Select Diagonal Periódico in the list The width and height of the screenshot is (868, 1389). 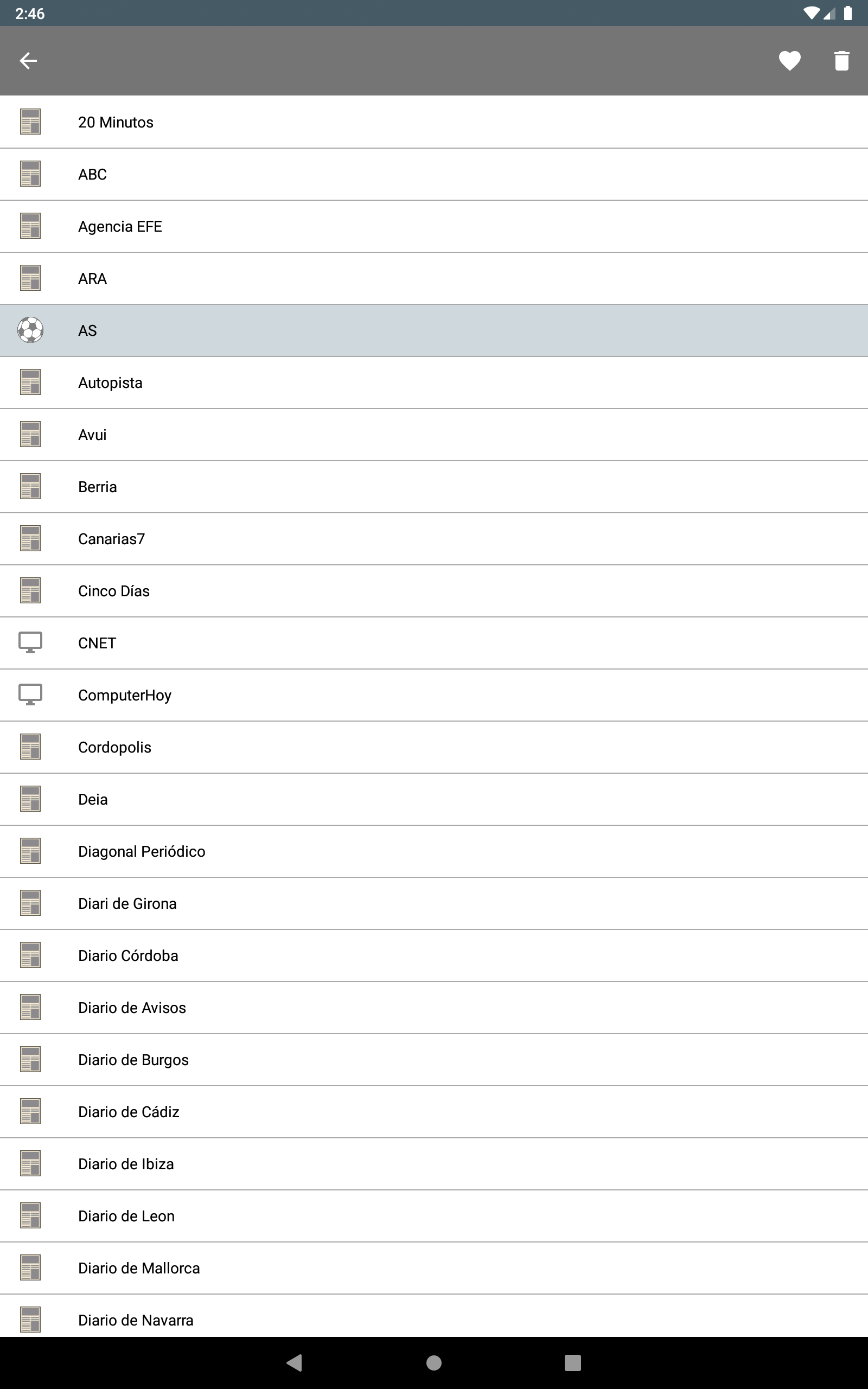pos(434,852)
